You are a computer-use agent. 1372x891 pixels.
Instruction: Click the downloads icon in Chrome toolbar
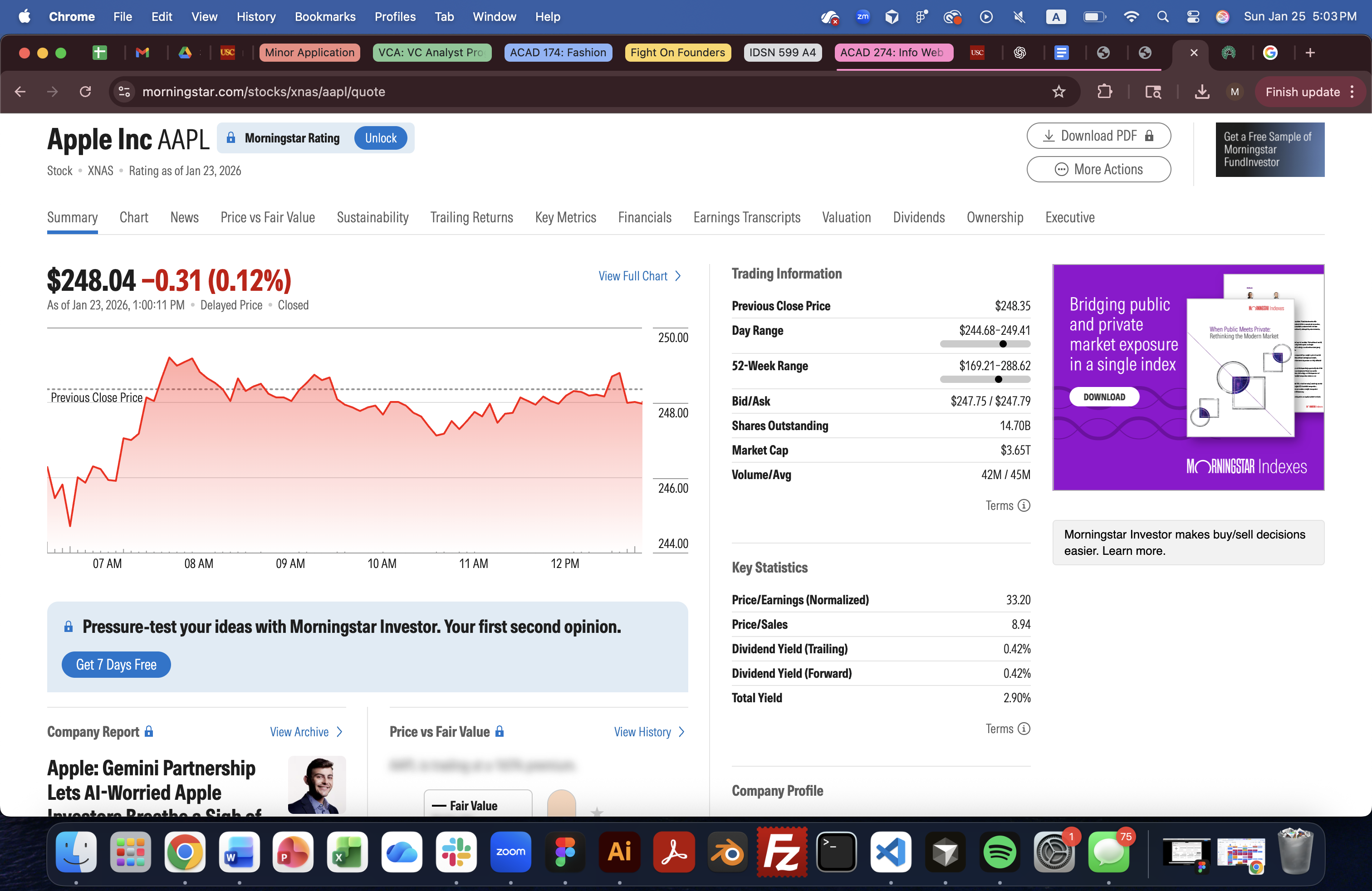click(x=1201, y=92)
